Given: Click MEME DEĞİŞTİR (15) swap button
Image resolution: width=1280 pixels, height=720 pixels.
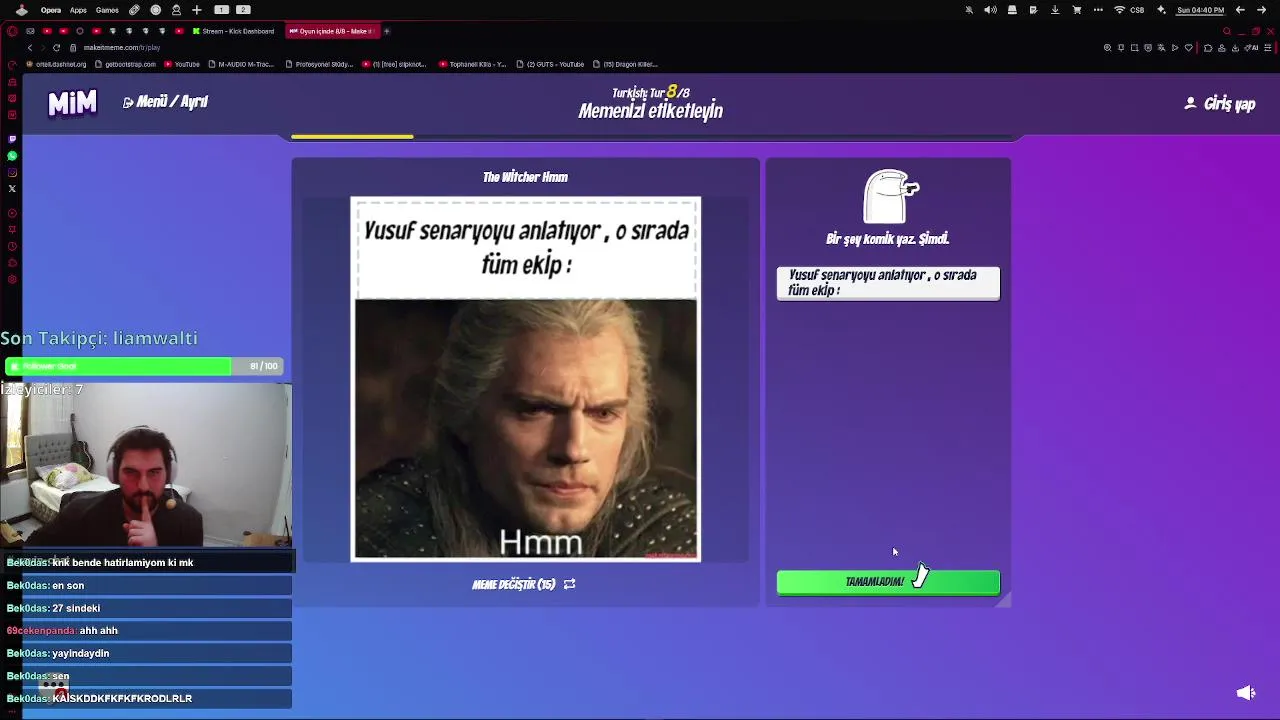Looking at the screenshot, I should tap(523, 584).
